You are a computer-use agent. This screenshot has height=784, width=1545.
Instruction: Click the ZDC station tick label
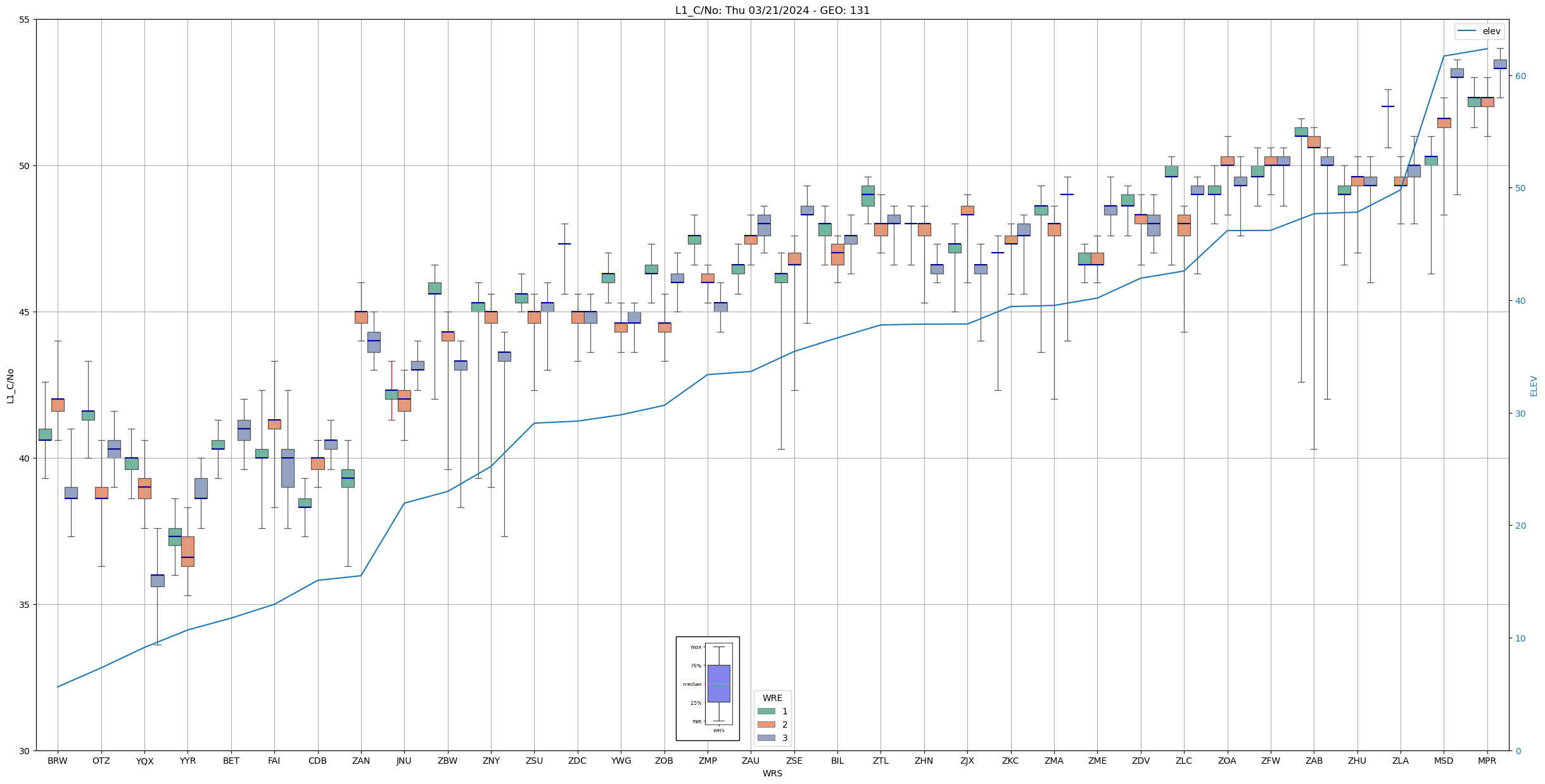tap(578, 761)
